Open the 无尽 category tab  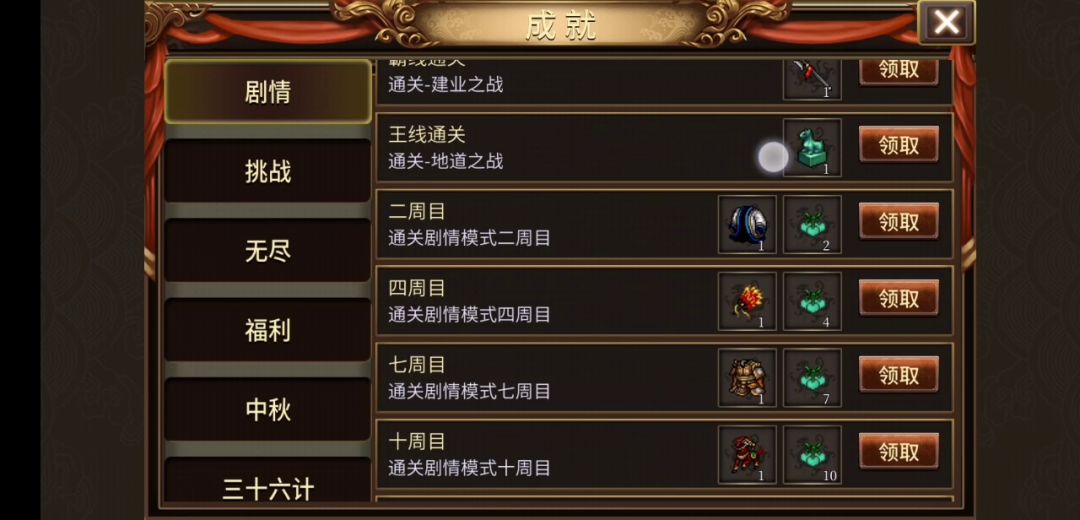click(268, 251)
